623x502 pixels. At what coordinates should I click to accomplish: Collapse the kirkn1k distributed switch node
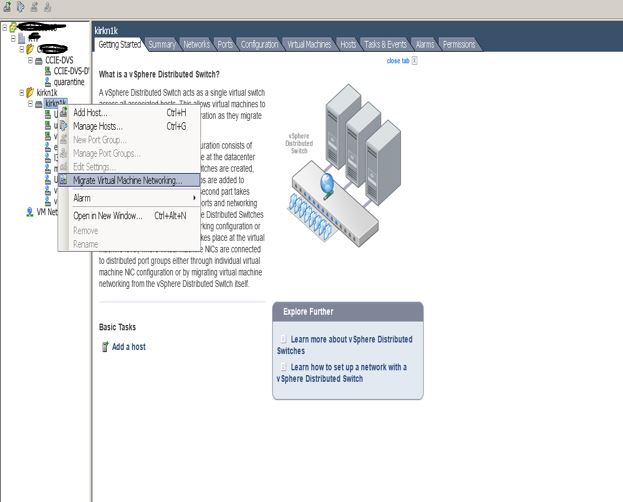pos(30,104)
